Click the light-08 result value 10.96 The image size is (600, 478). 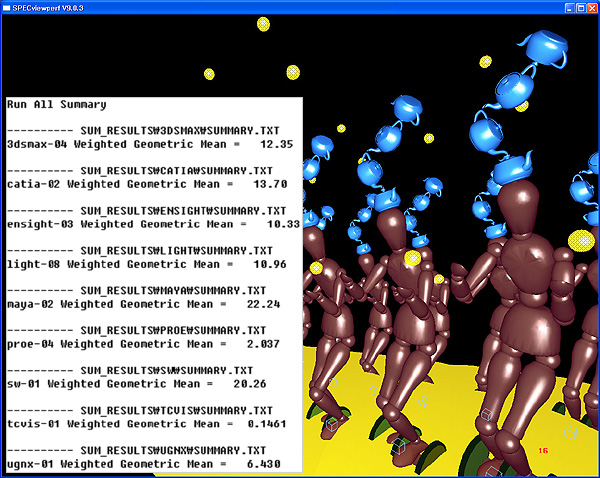(x=257, y=264)
